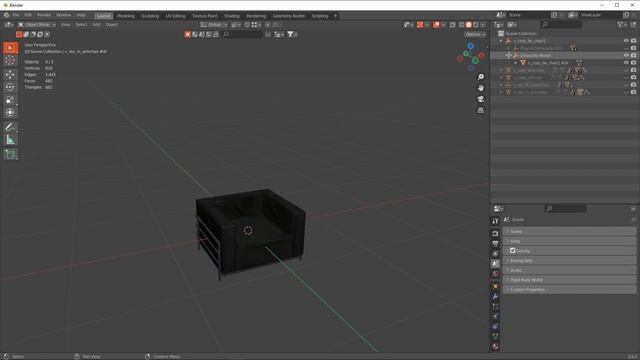Expand the Keying Sets panel
The height and width of the screenshot is (360, 640).
click(x=570, y=260)
